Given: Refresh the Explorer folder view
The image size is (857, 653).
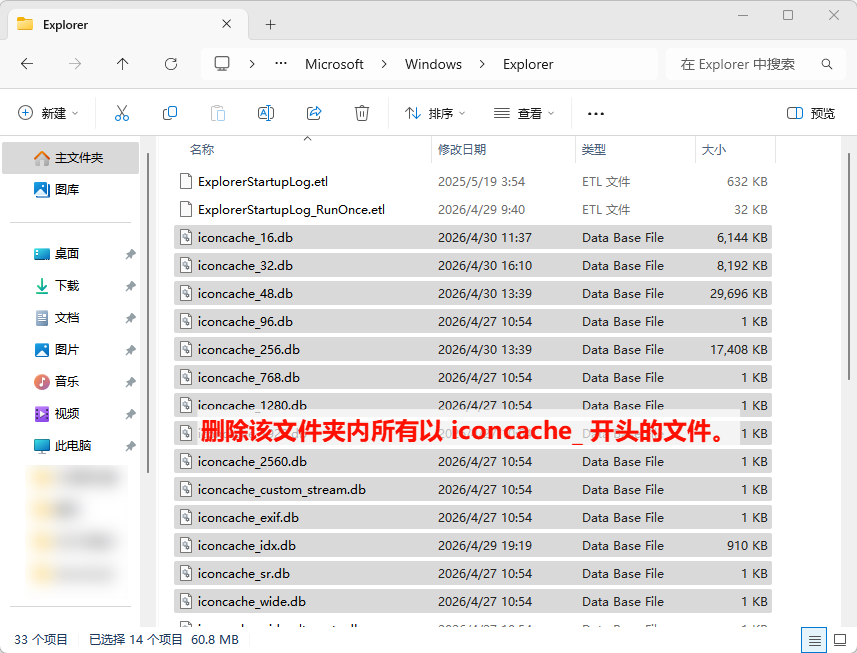Looking at the screenshot, I should click(x=171, y=64).
